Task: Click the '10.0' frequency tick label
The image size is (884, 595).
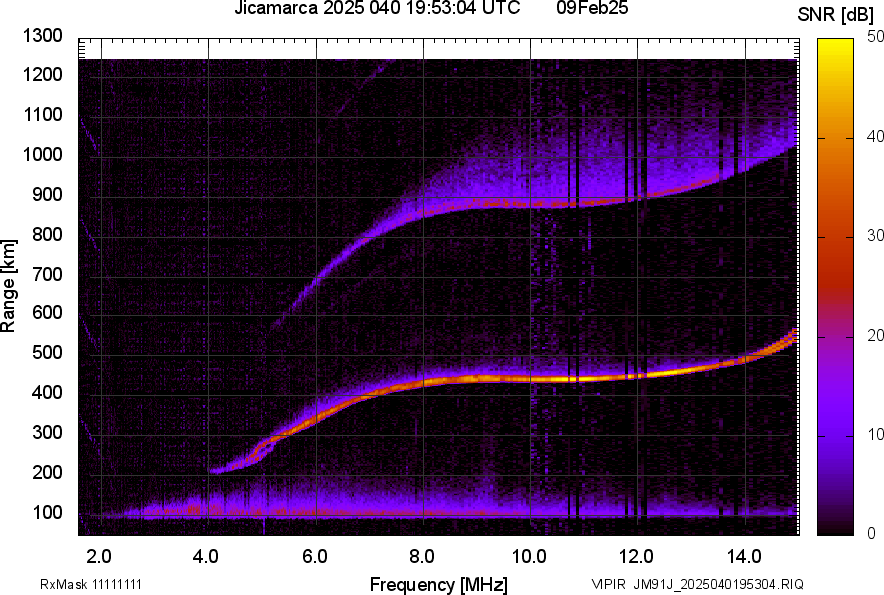Action: click(x=528, y=556)
